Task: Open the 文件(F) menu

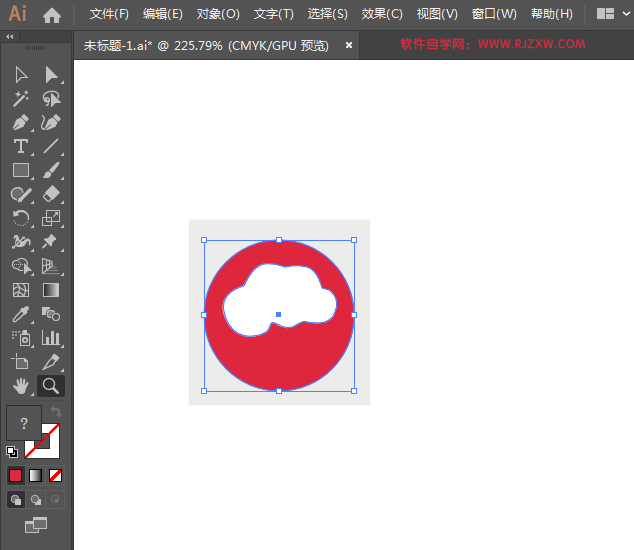Action: tap(109, 14)
